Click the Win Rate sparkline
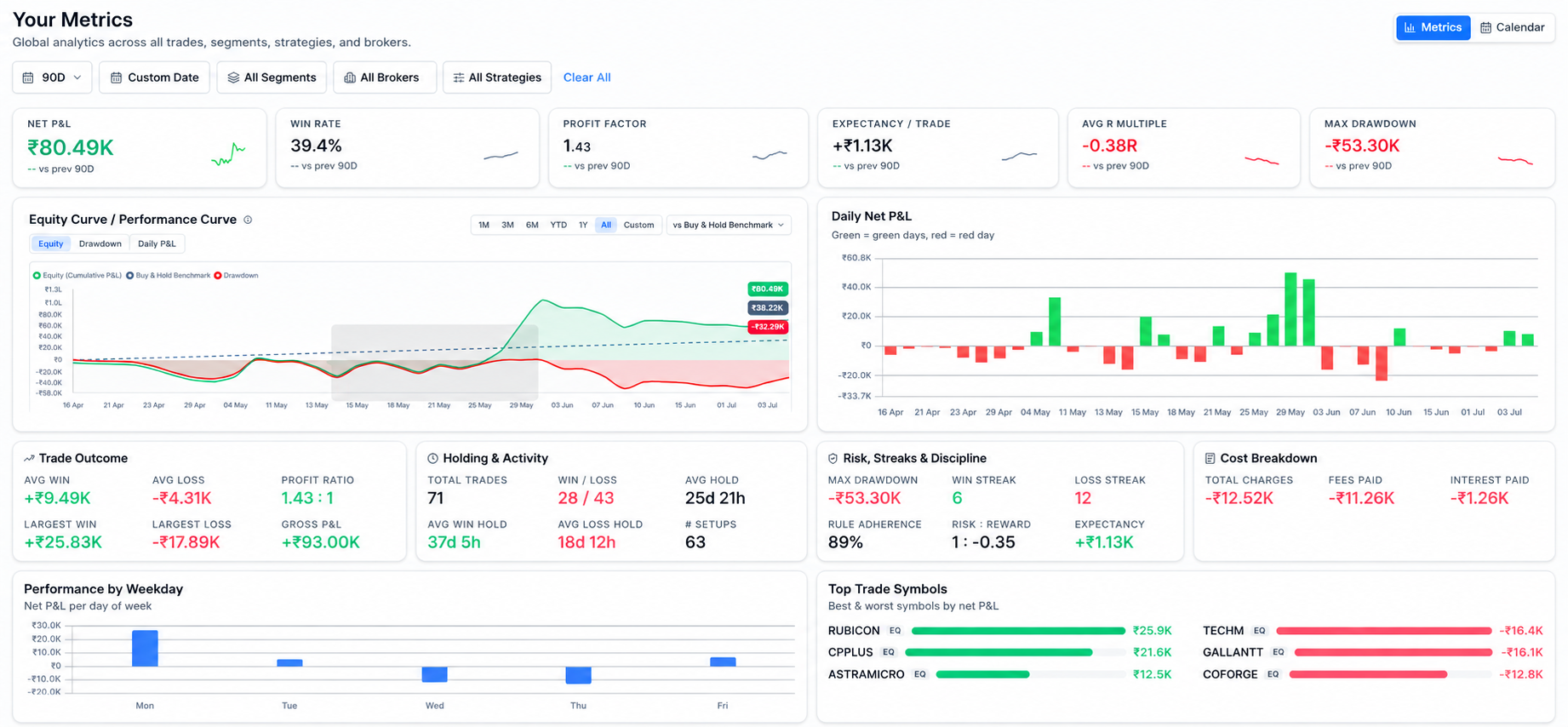This screenshot has height=727, width=1568. pos(501,156)
